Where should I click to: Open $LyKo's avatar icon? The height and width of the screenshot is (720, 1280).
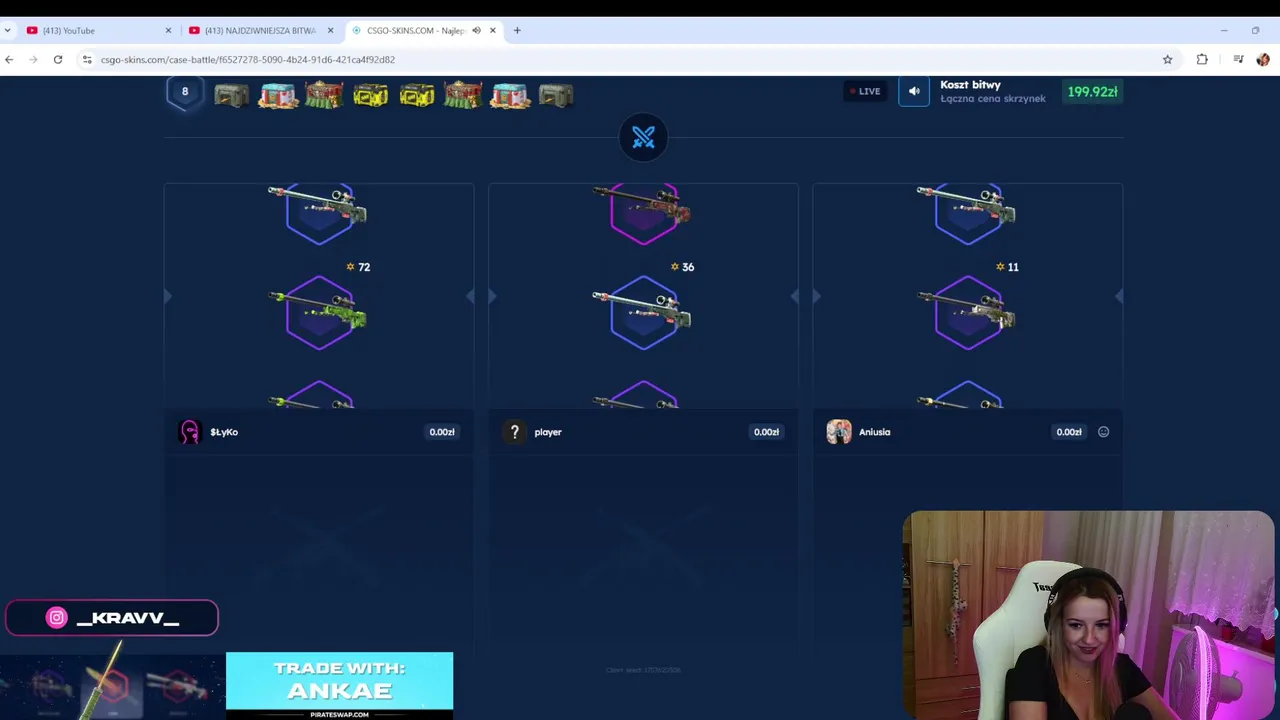(189, 432)
